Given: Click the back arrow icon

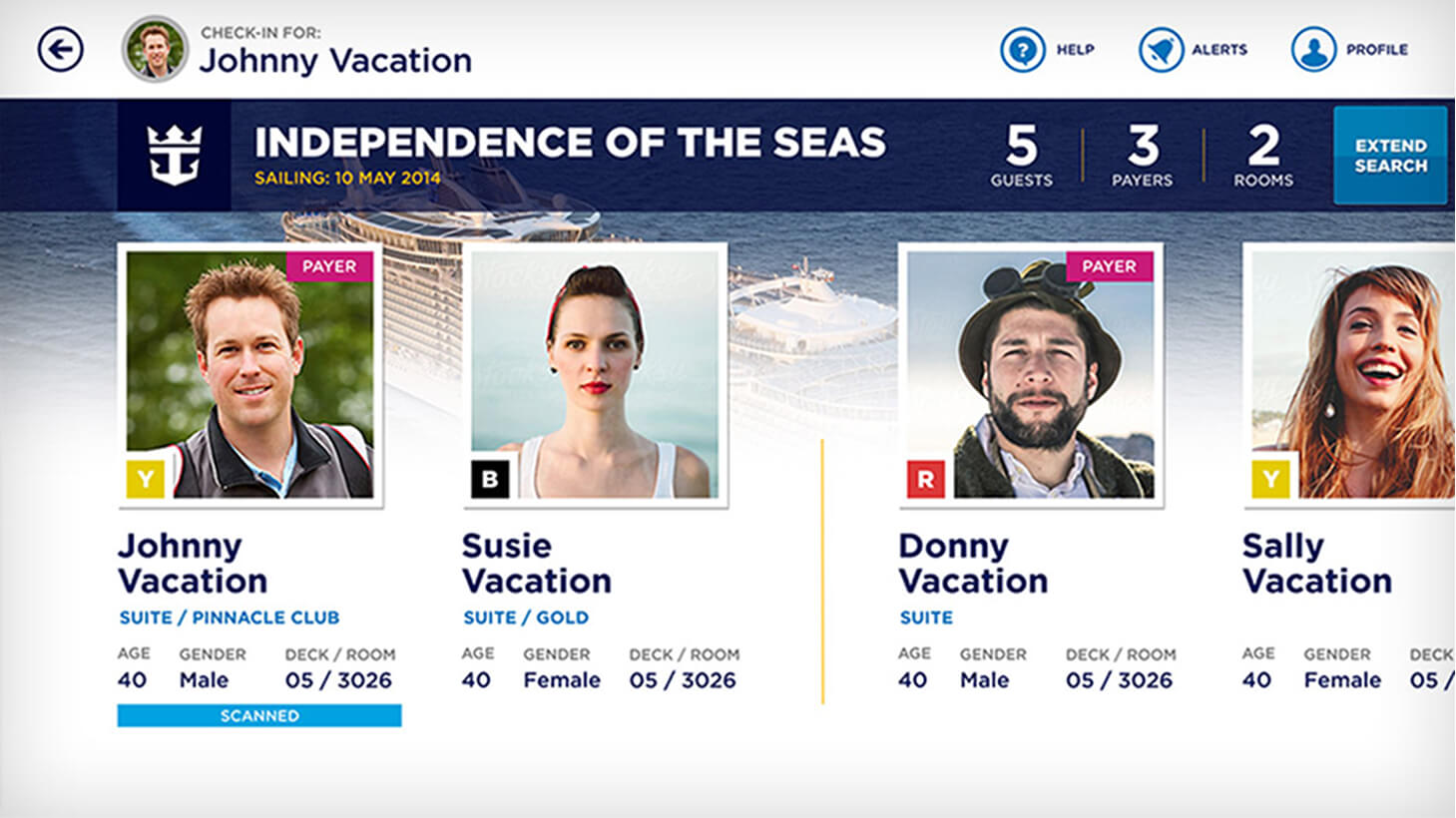Looking at the screenshot, I should tap(61, 49).
